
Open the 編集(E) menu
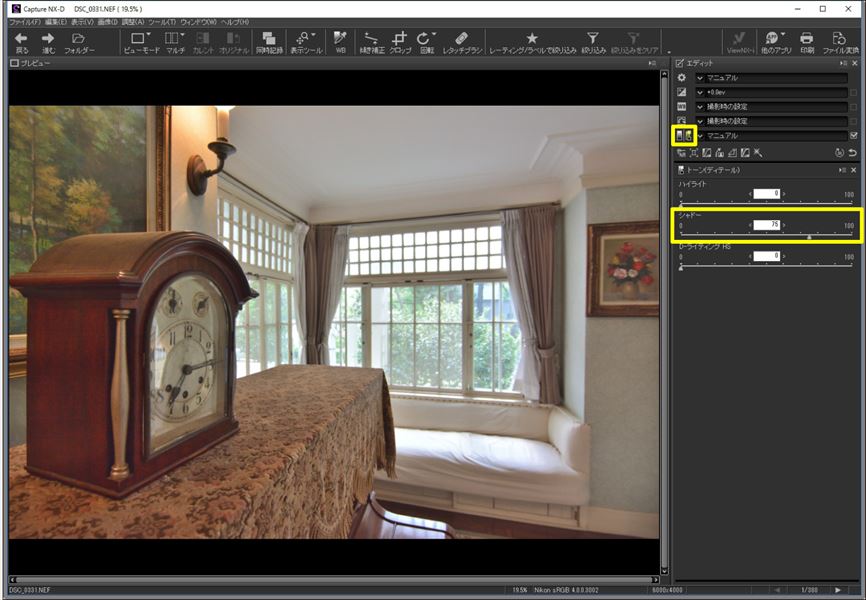[x=55, y=22]
